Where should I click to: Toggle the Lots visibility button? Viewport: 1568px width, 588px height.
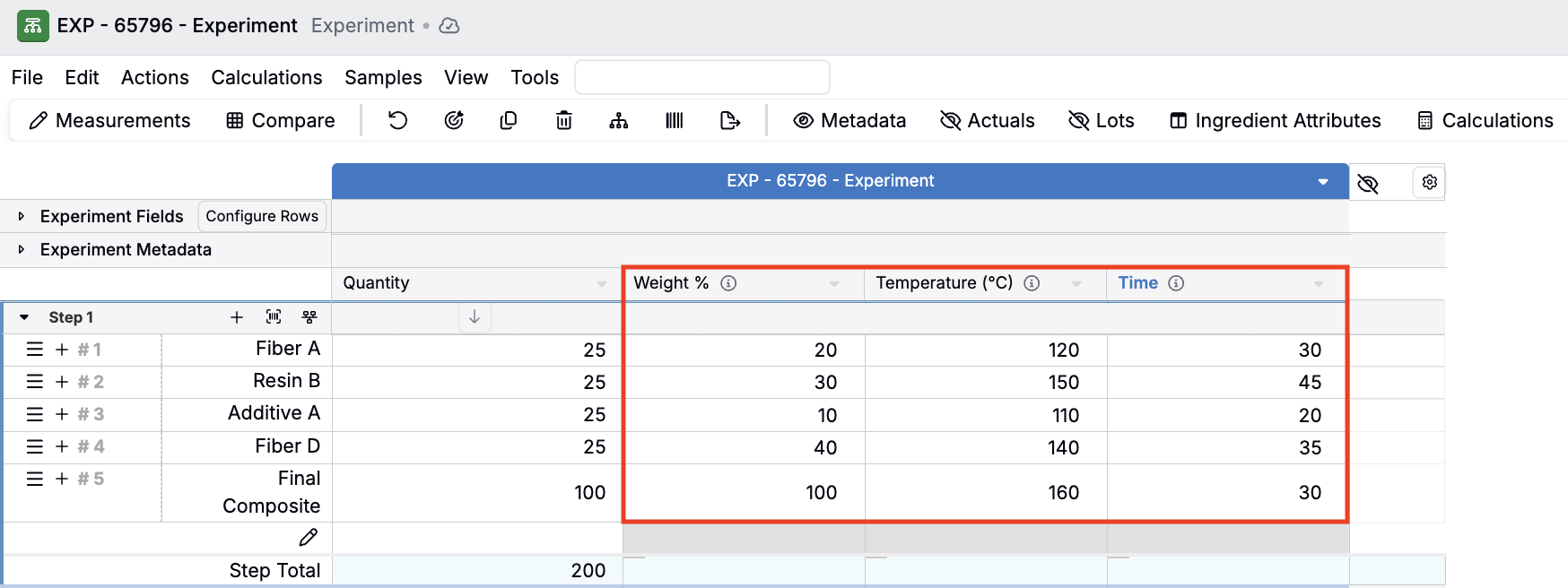[1101, 120]
